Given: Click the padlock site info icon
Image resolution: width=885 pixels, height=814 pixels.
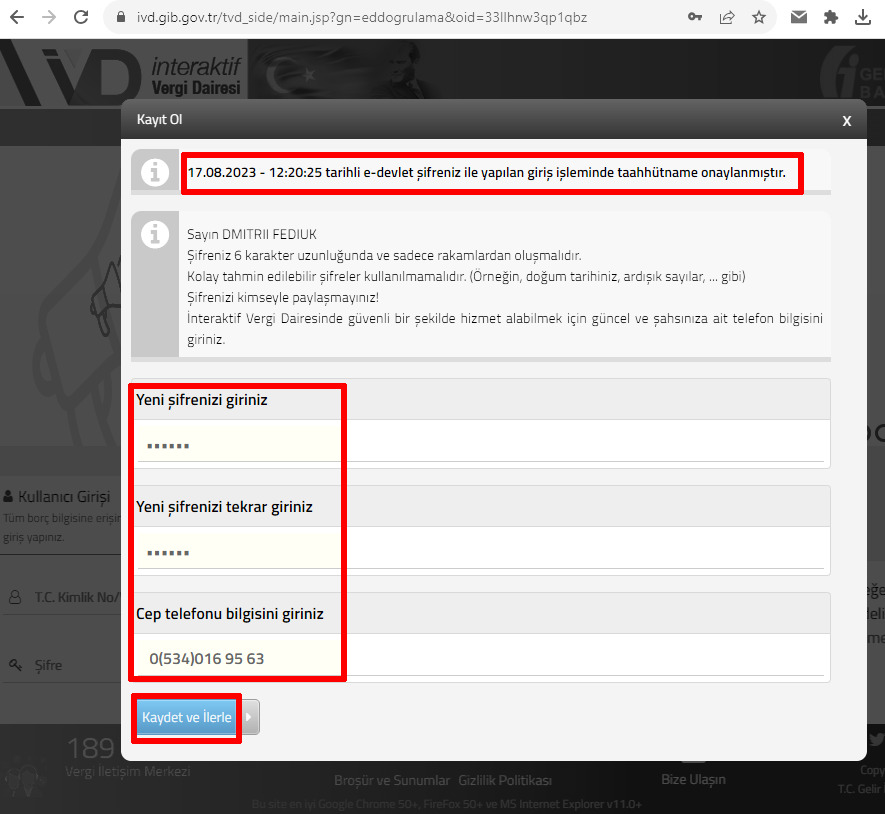Looking at the screenshot, I should coord(119,17).
